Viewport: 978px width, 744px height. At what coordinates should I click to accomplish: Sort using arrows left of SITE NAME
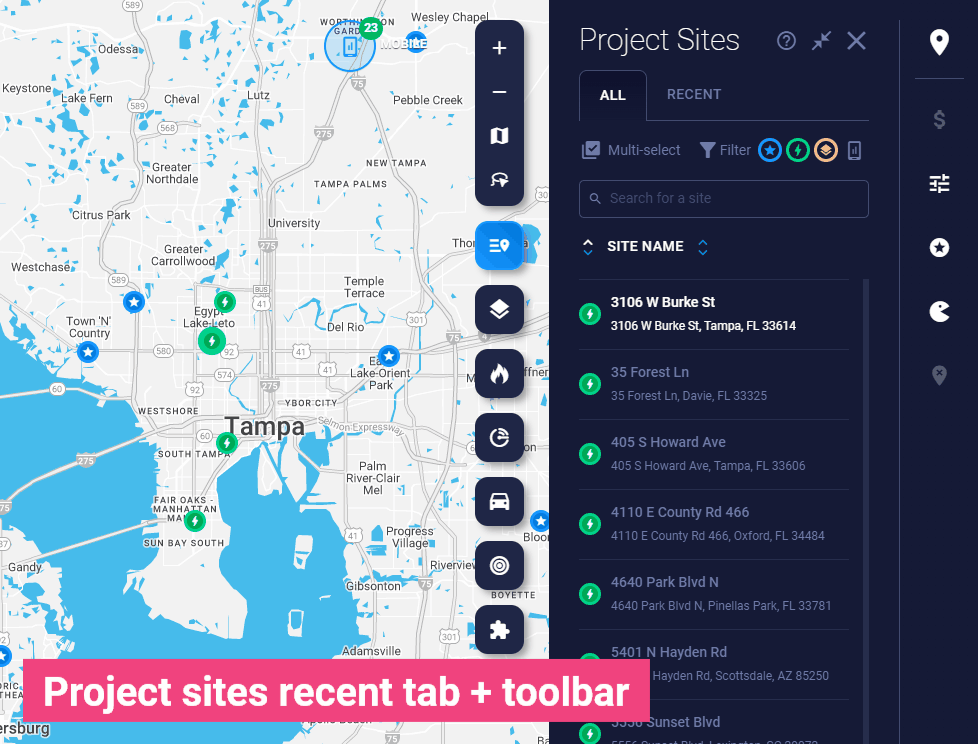point(588,247)
